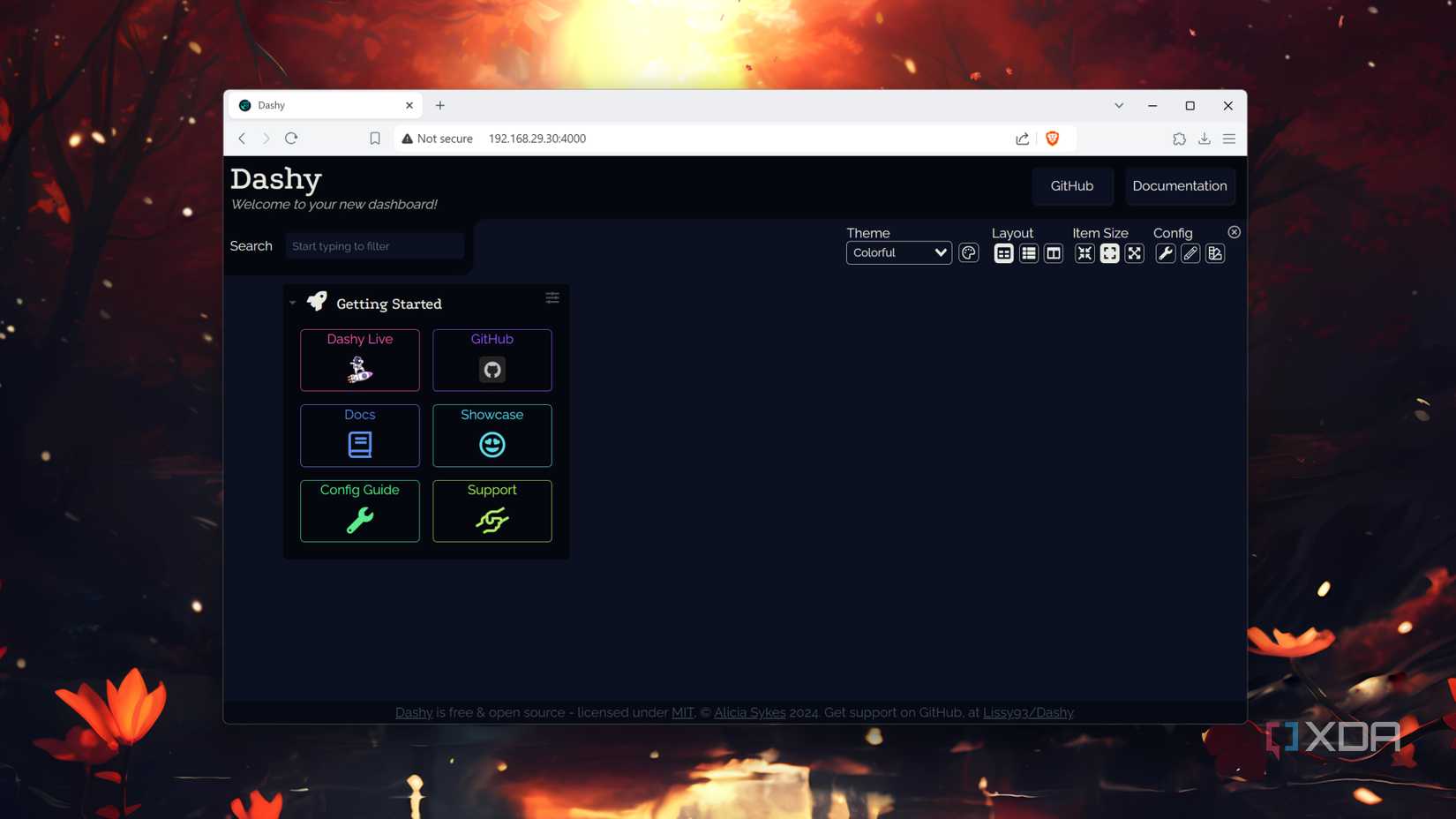
Task: Open config file editor icon
Action: [x=1214, y=253]
